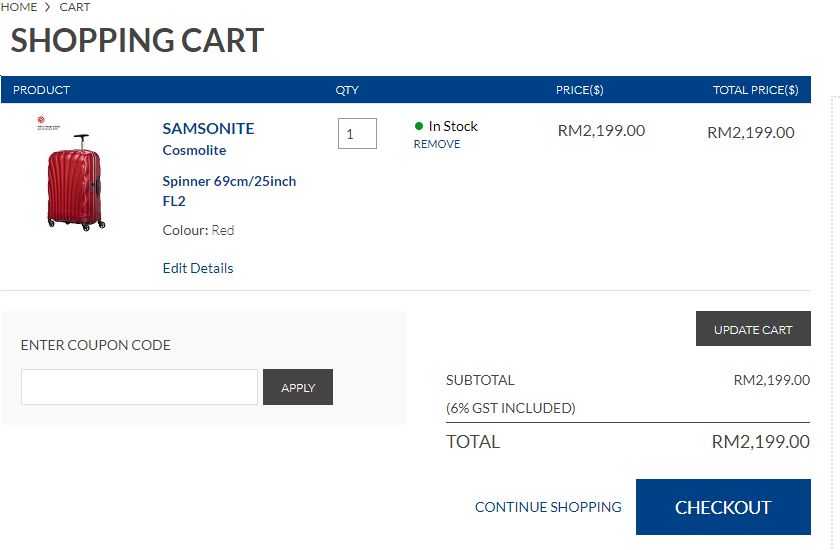Click the PRODUCT column header

coord(42,90)
